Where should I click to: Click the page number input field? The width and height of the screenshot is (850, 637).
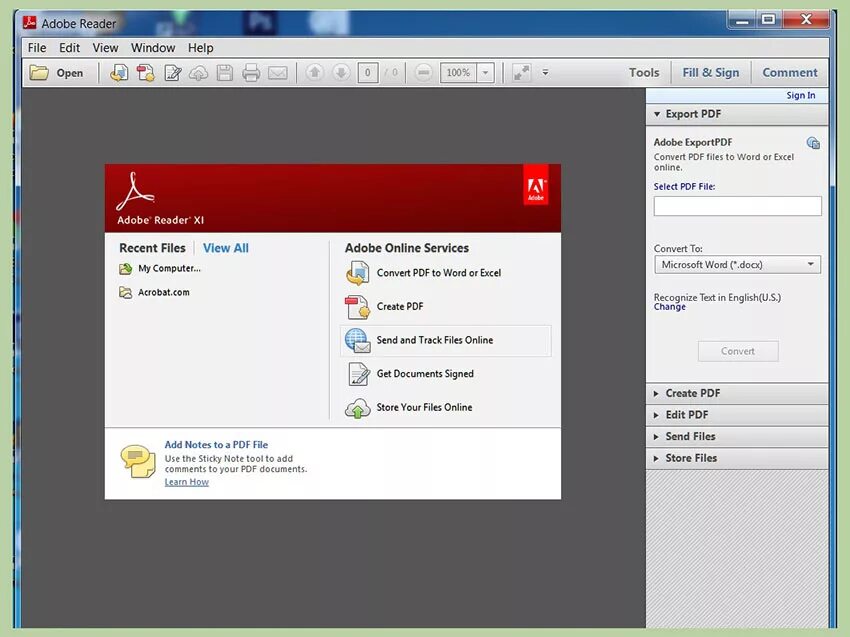pyautogui.click(x=368, y=73)
